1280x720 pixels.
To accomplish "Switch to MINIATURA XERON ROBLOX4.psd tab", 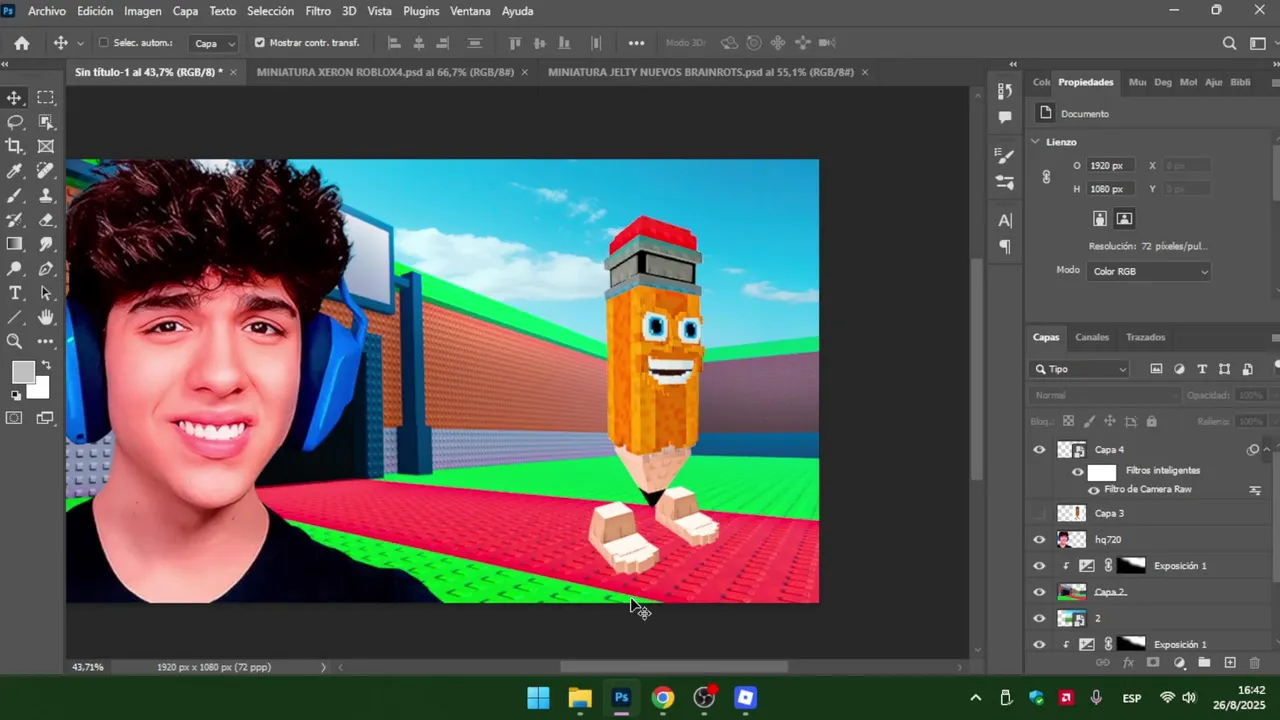I will [385, 72].
